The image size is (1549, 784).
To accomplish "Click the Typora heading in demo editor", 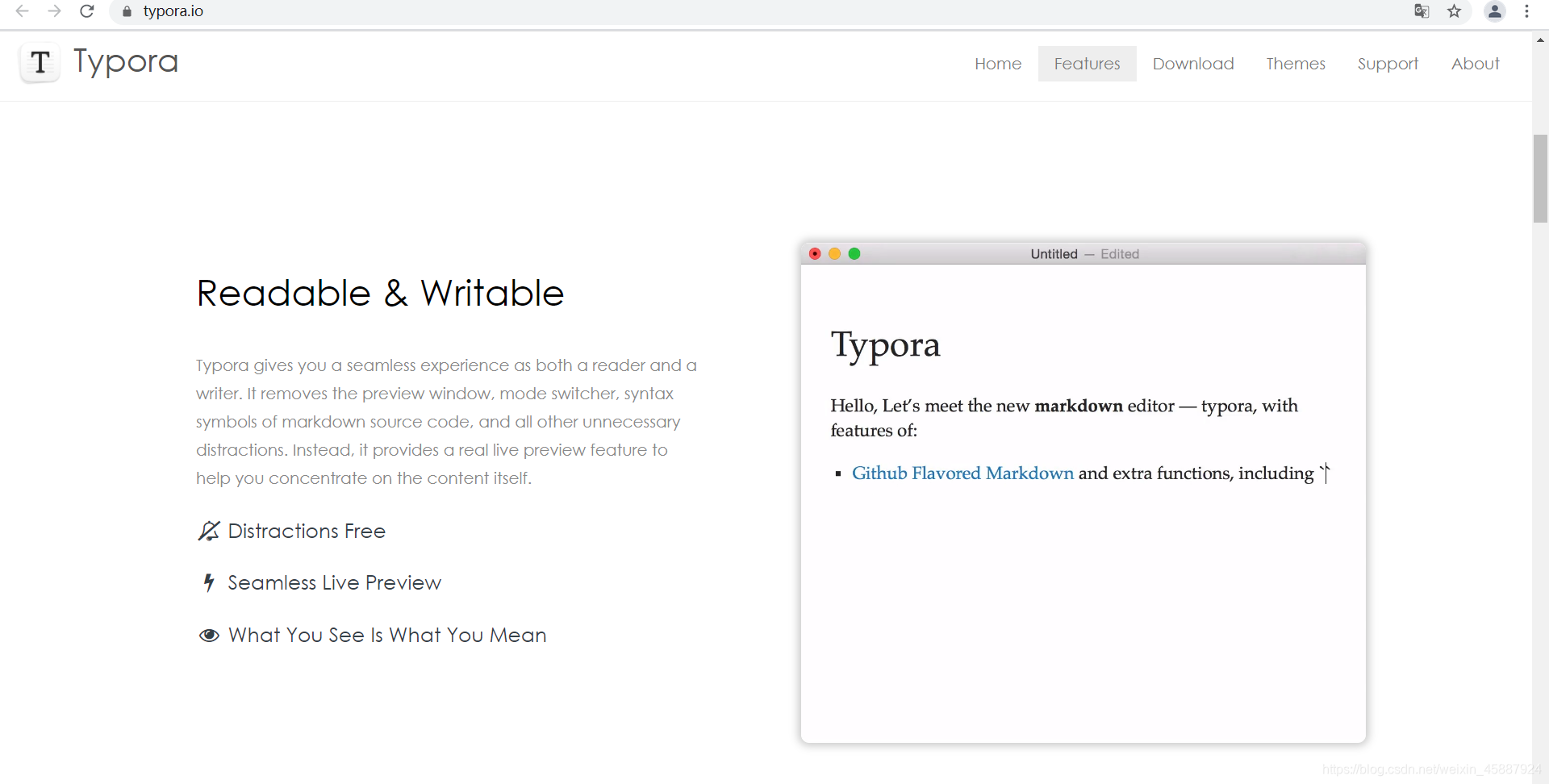I will point(885,345).
